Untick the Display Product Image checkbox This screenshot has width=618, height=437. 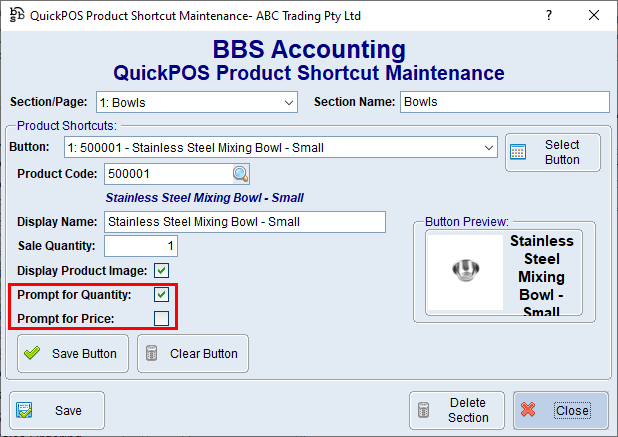click(x=161, y=270)
